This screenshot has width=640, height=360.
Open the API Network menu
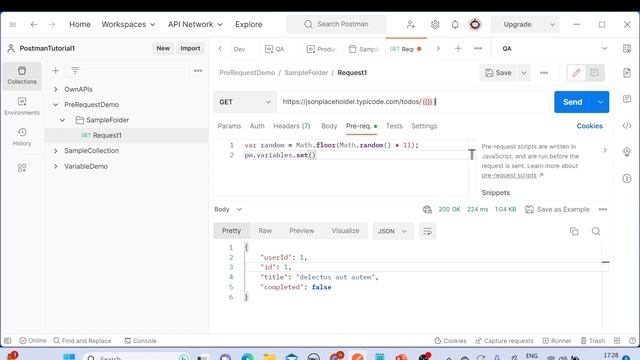pos(196,24)
